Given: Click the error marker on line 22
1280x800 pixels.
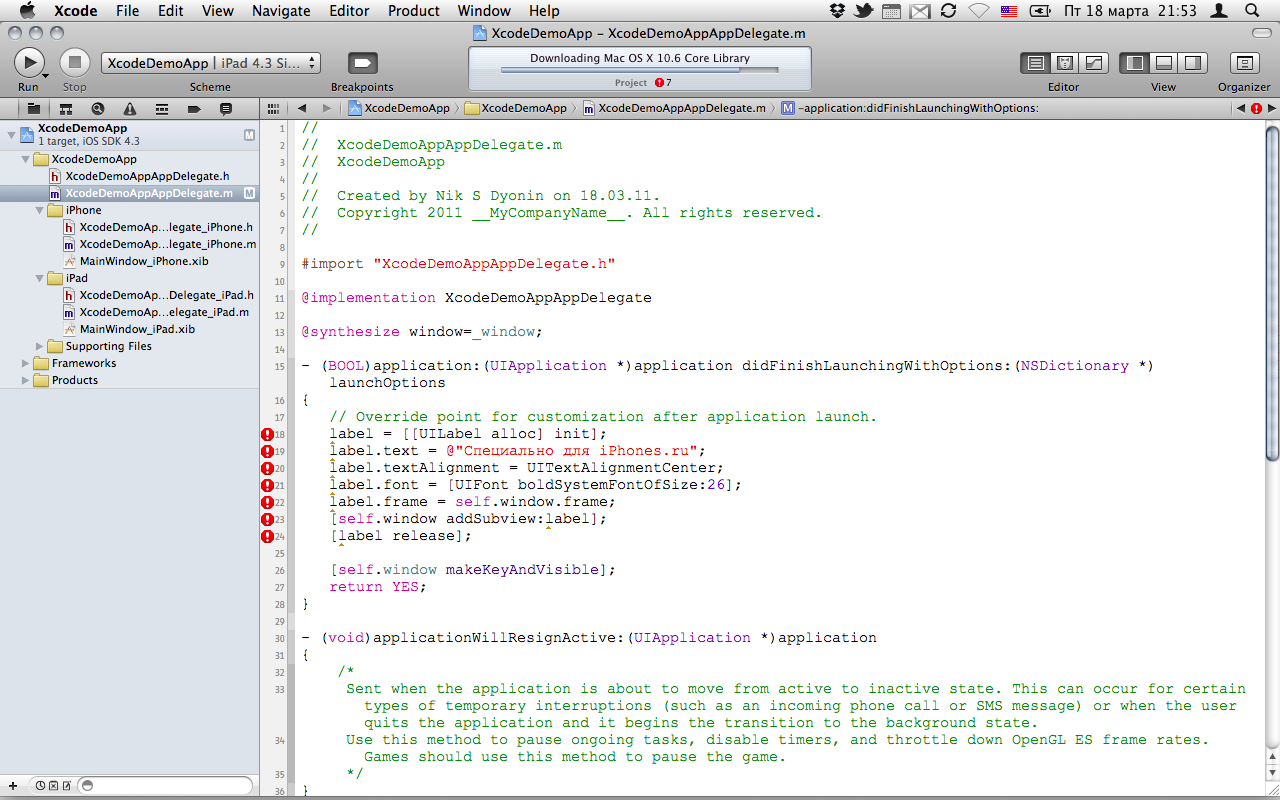Looking at the screenshot, I should (267, 502).
